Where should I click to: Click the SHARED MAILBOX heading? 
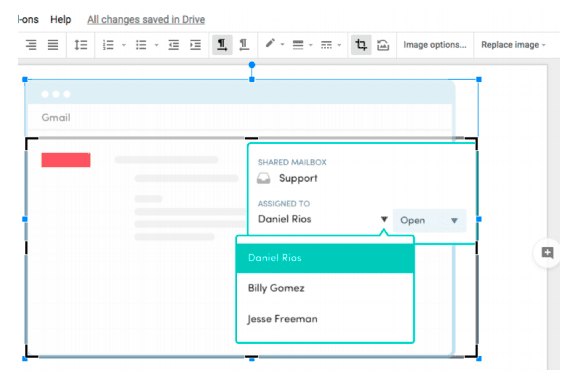292,162
